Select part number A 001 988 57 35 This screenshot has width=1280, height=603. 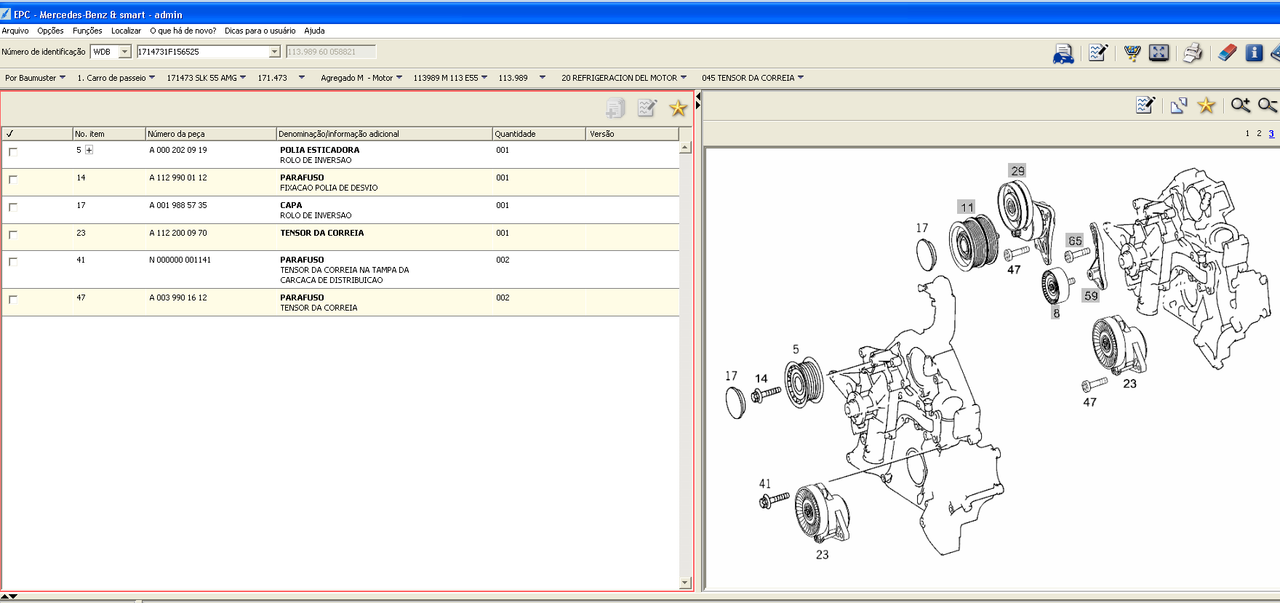click(x=178, y=205)
